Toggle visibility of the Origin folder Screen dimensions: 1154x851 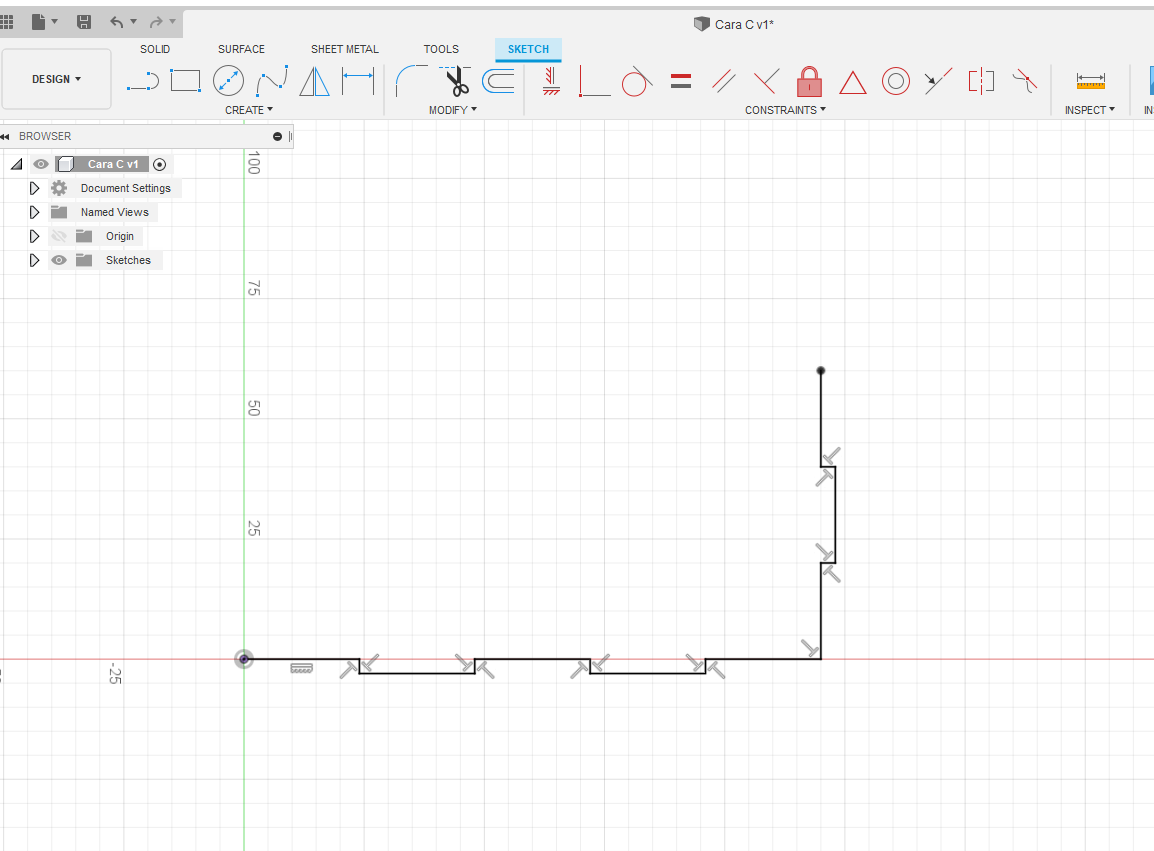59,236
